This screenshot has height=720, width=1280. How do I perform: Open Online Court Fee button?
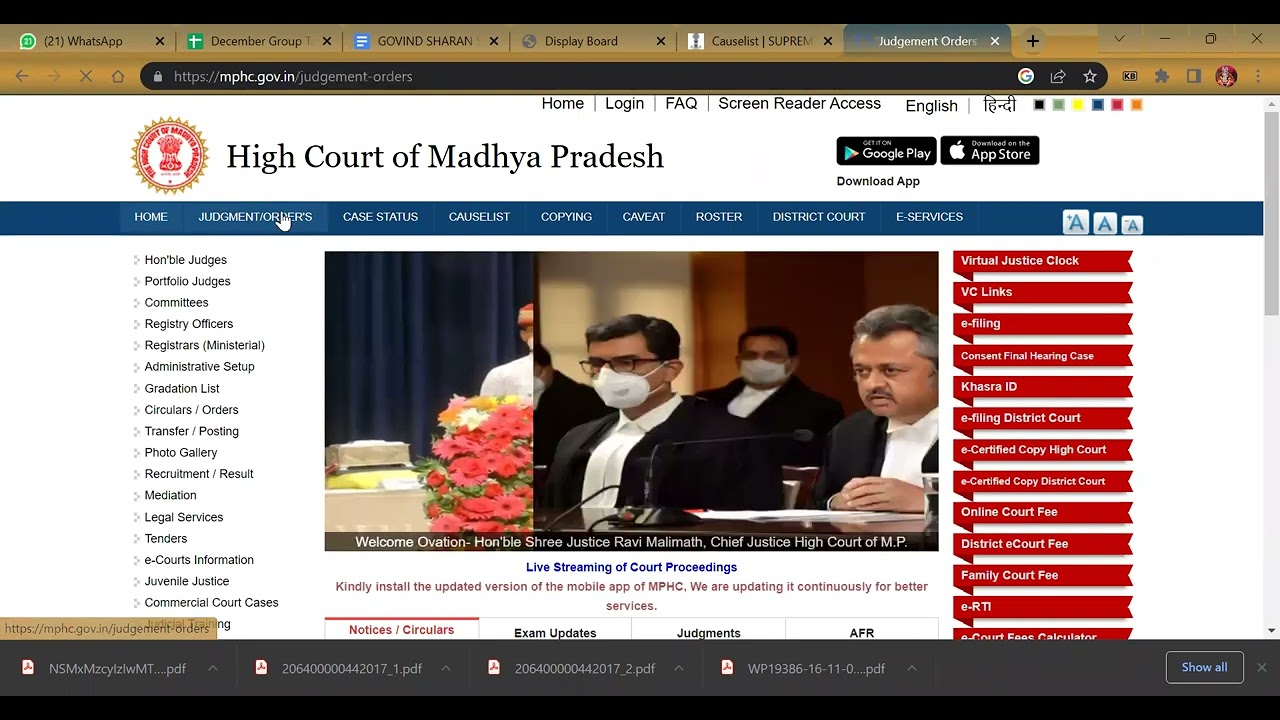tap(1042, 512)
